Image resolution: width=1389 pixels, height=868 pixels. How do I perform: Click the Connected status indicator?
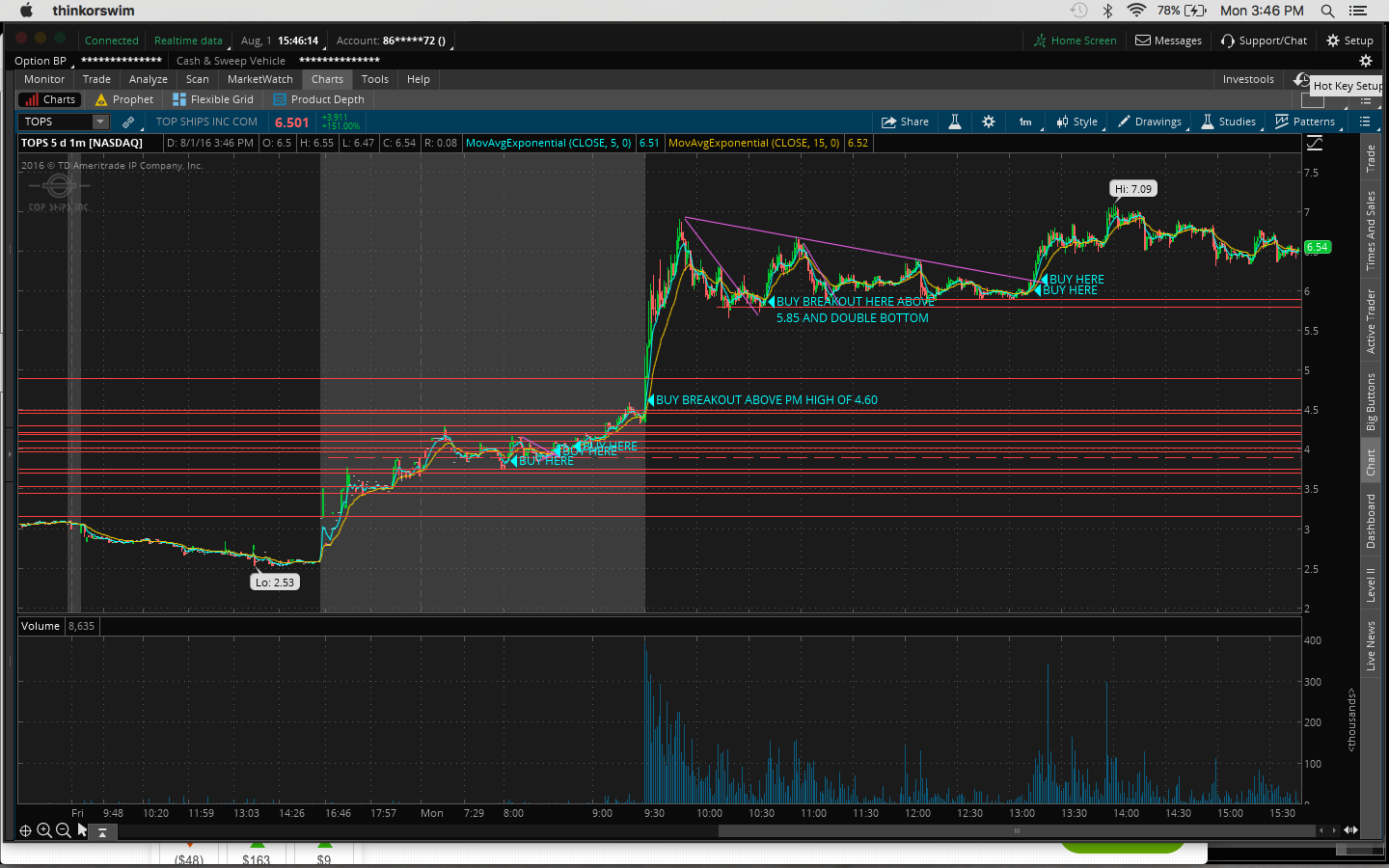pos(112,41)
